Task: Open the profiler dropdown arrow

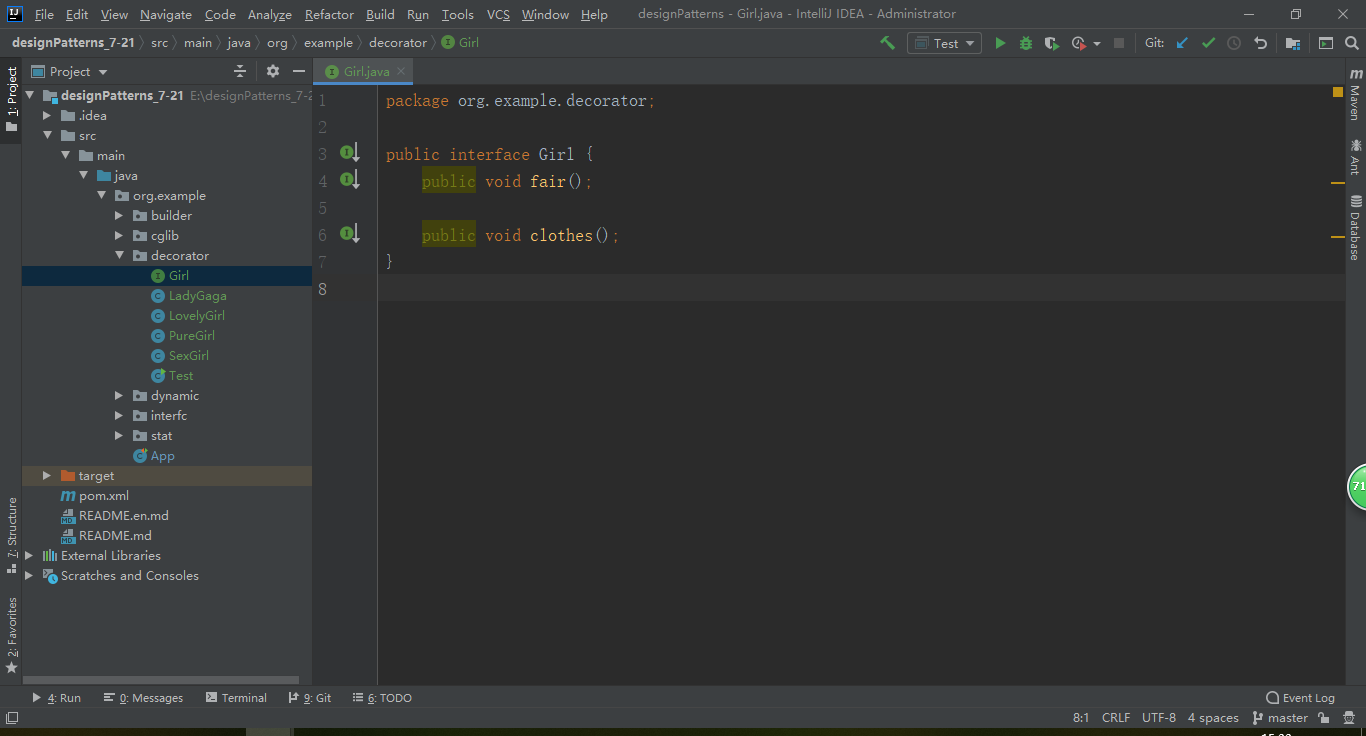Action: point(1097,43)
